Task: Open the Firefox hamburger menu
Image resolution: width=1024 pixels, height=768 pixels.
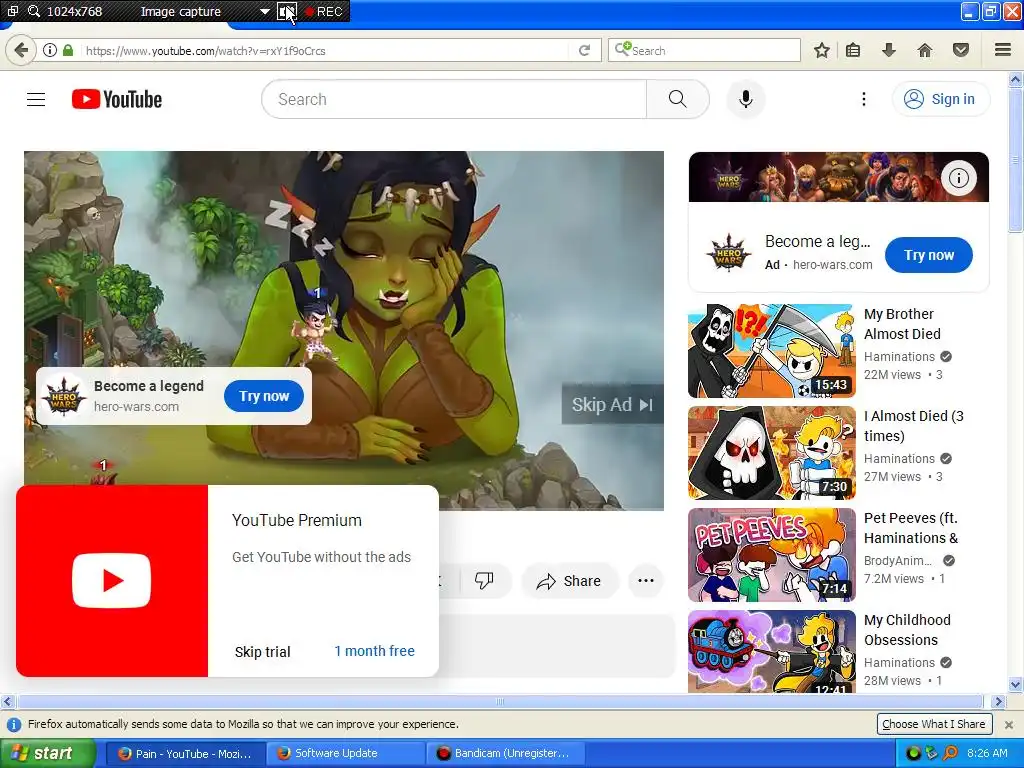Action: [x=1003, y=50]
